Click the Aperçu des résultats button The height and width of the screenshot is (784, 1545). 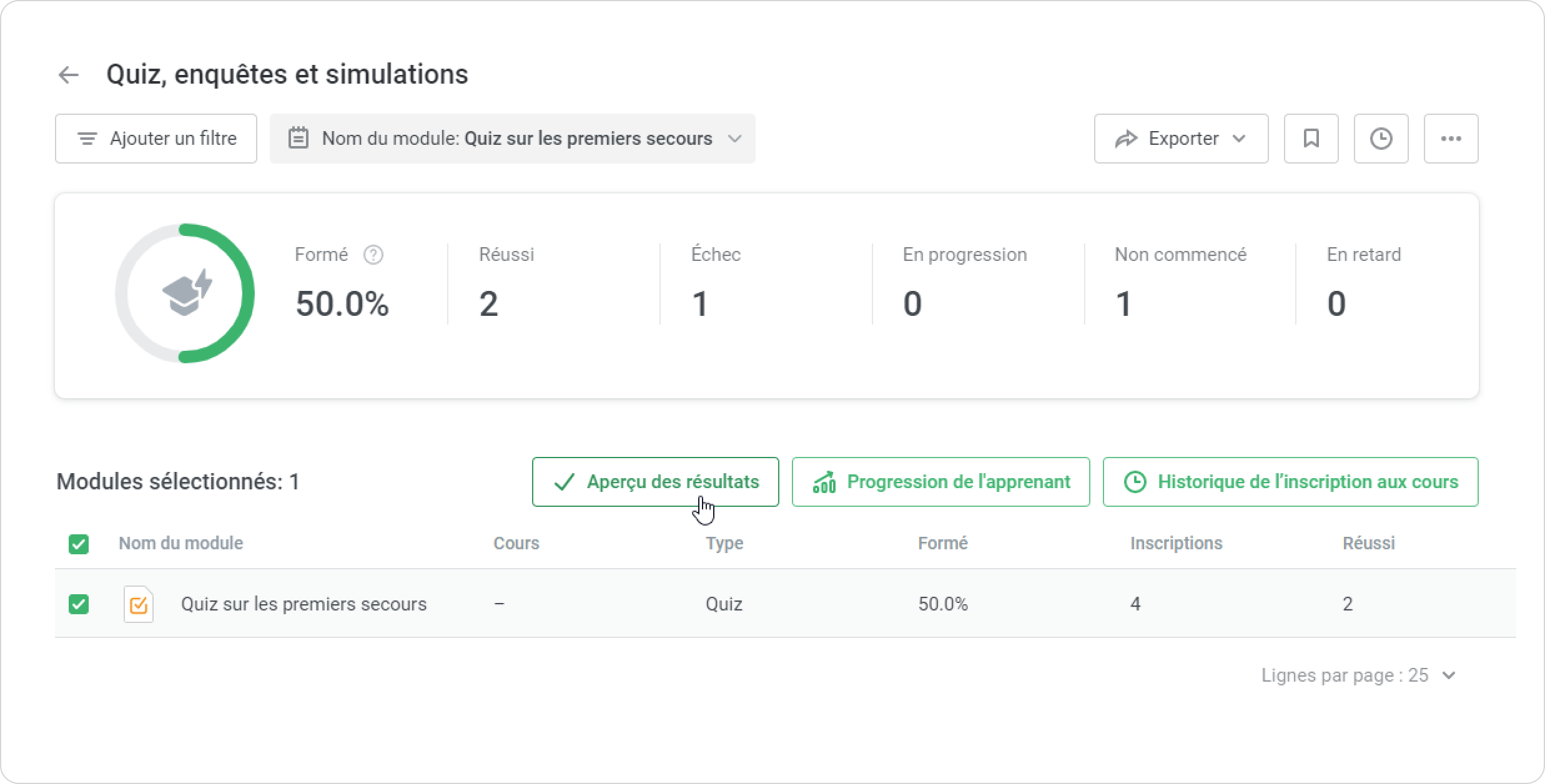click(655, 482)
